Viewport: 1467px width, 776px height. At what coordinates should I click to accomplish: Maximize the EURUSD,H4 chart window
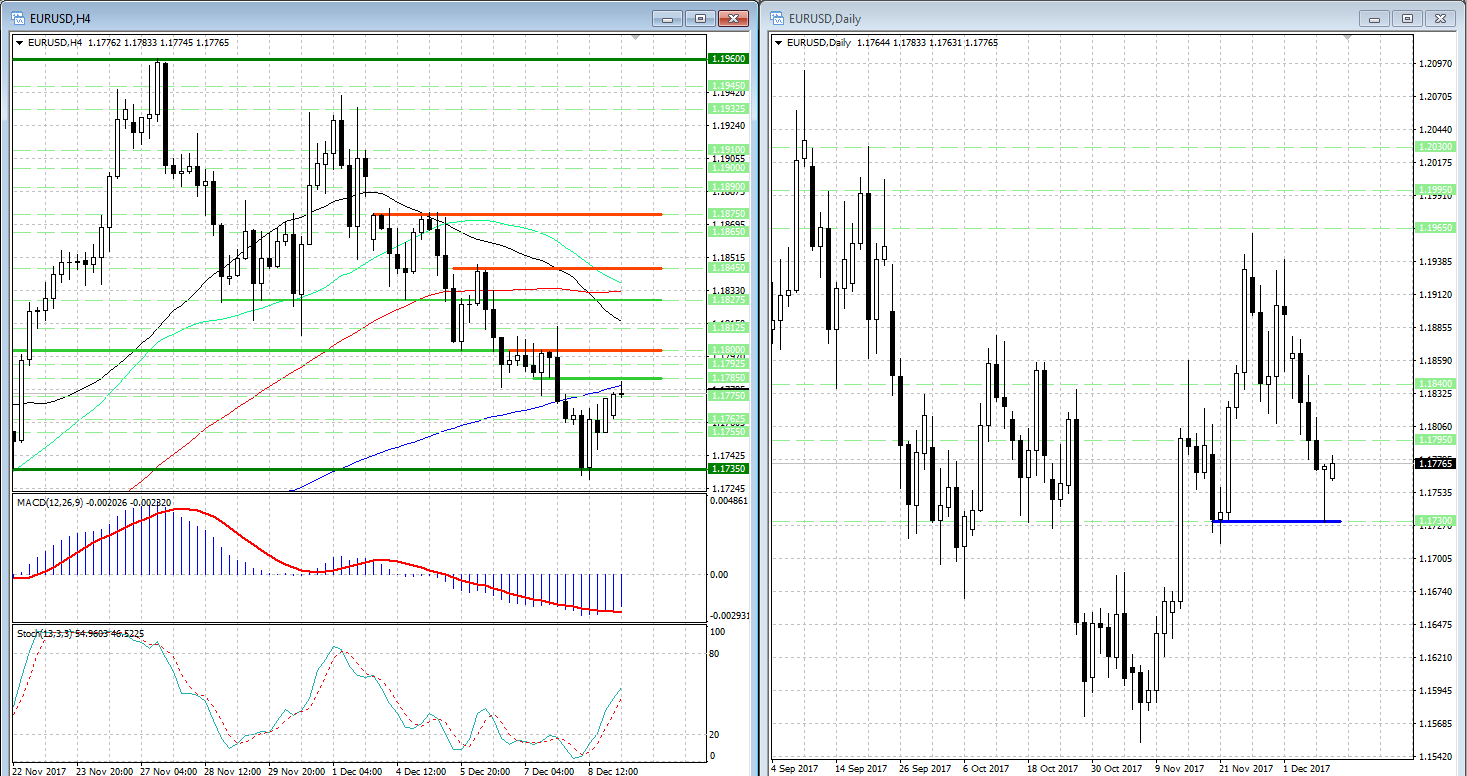coord(700,18)
